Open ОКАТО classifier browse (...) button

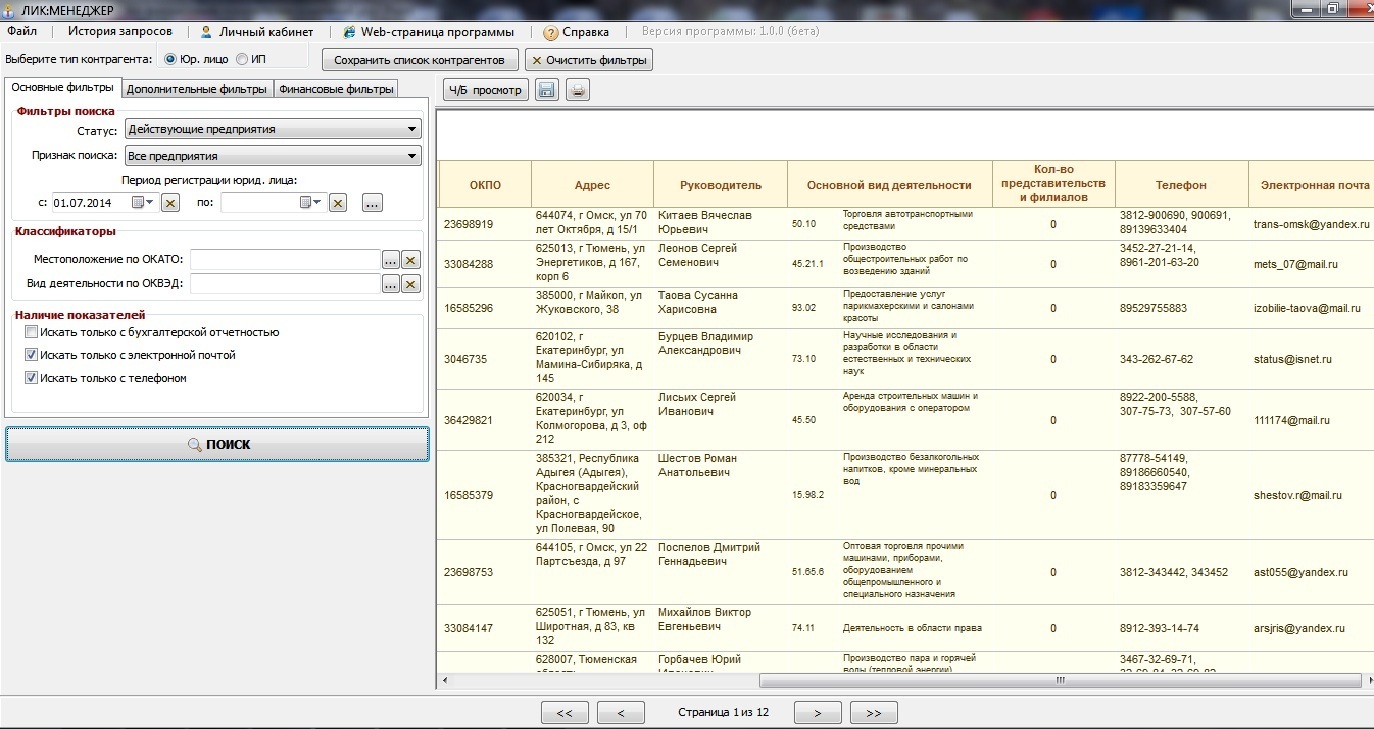point(390,260)
